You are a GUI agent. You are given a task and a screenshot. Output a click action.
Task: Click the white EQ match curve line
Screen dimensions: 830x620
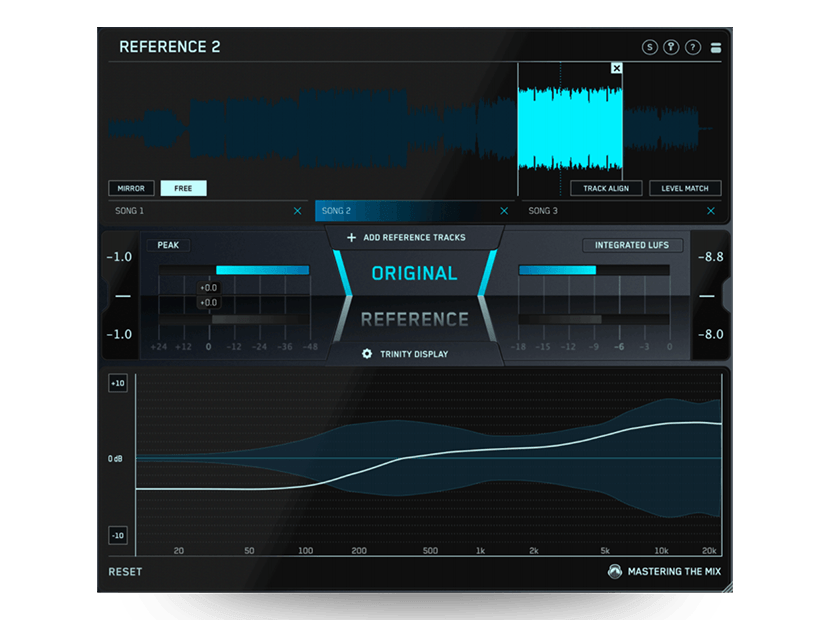click(x=429, y=454)
